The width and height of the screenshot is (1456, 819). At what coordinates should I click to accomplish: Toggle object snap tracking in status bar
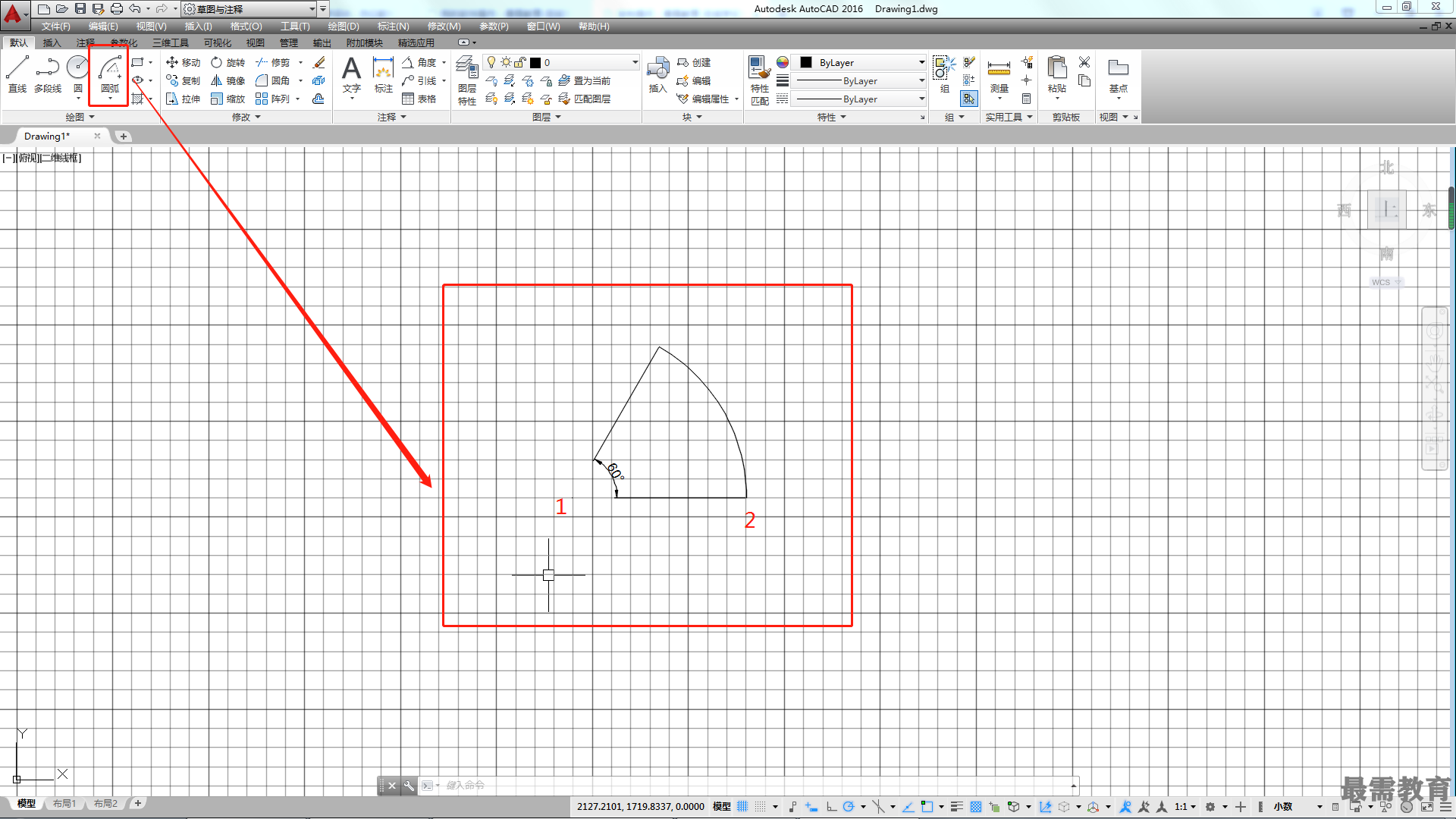[x=908, y=807]
